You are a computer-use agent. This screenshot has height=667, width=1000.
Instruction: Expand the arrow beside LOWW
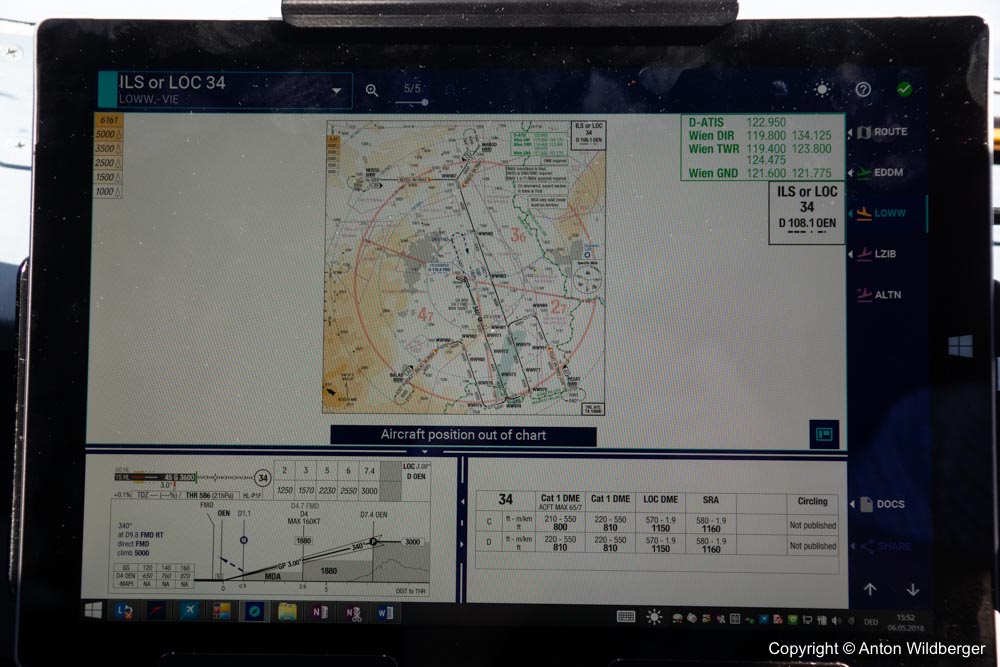point(851,214)
